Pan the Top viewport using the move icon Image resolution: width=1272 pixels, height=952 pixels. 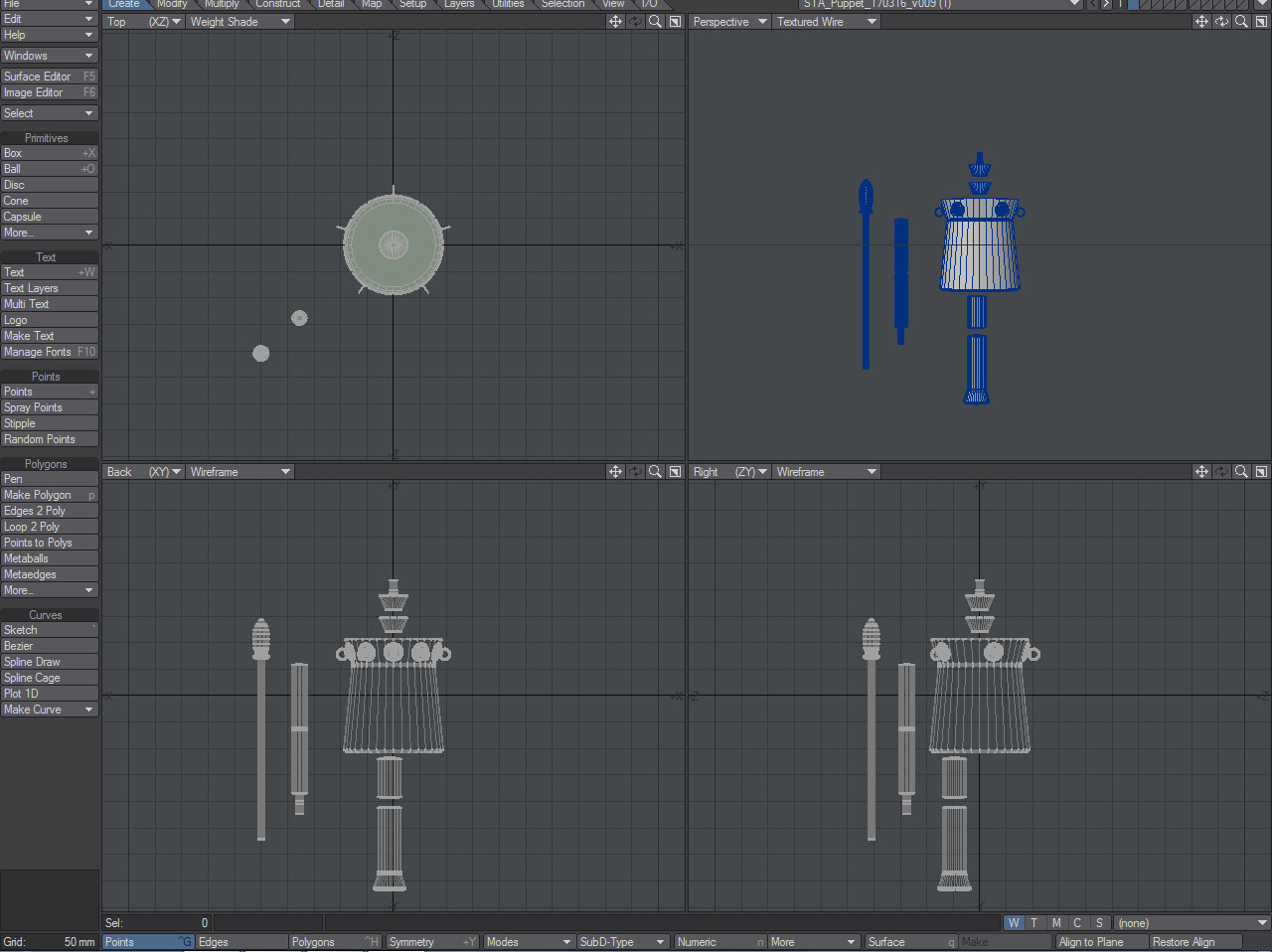[x=615, y=21]
